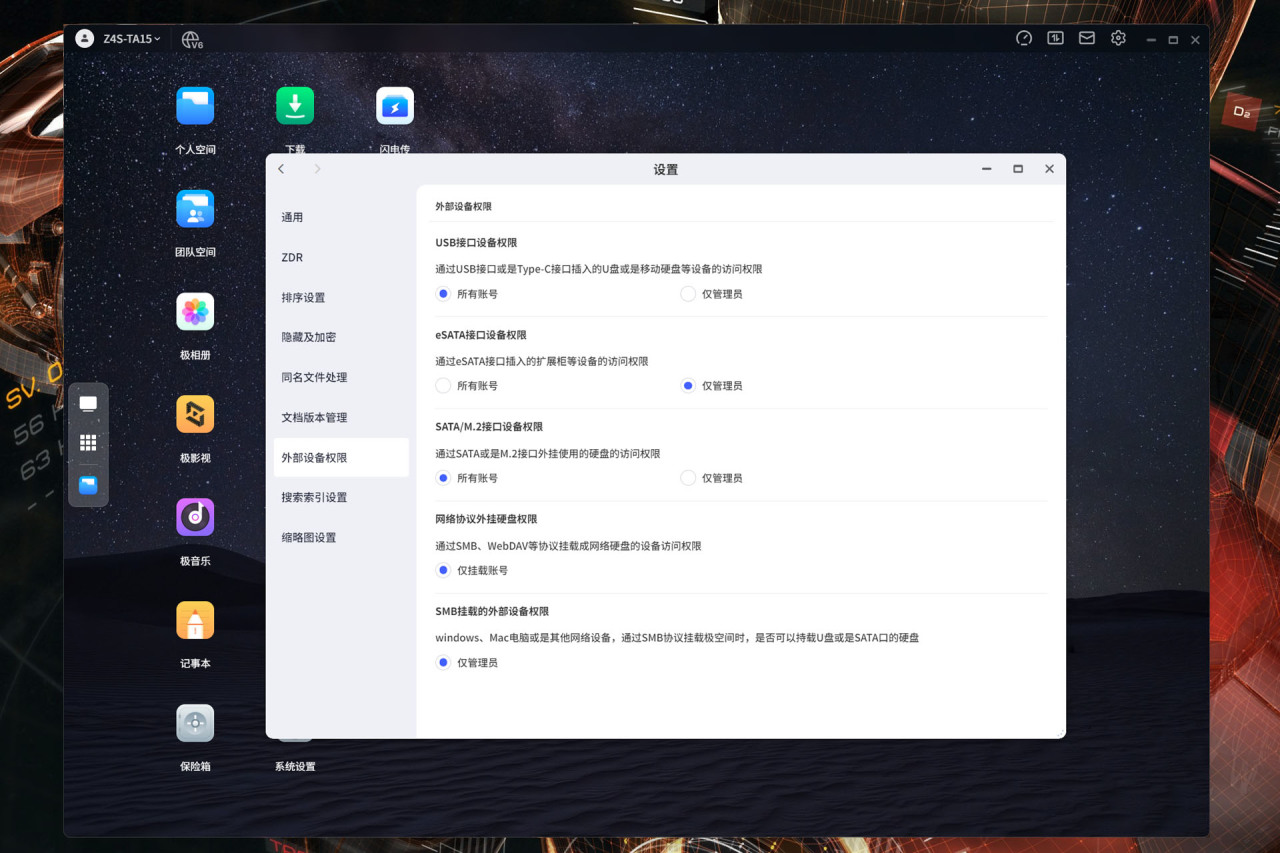
Task: Go to the 隐藏及加密 section
Action: (341, 337)
